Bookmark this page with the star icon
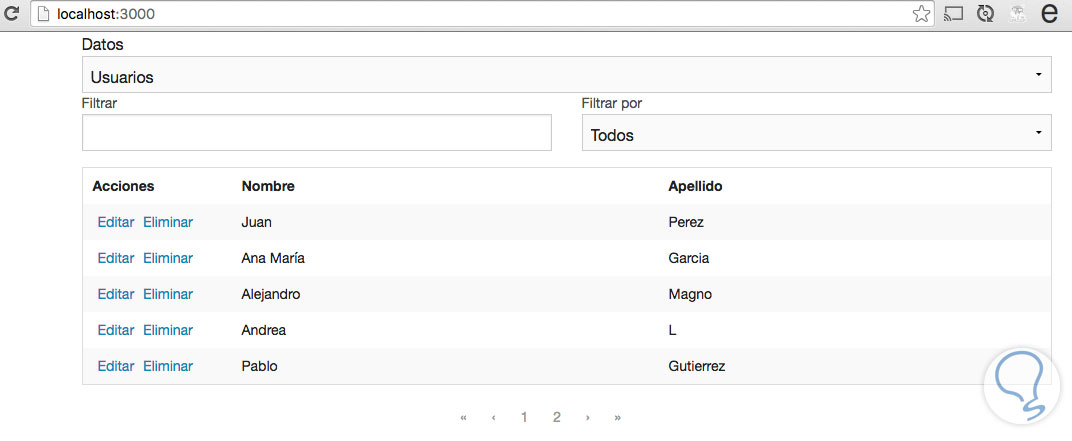 (x=921, y=14)
